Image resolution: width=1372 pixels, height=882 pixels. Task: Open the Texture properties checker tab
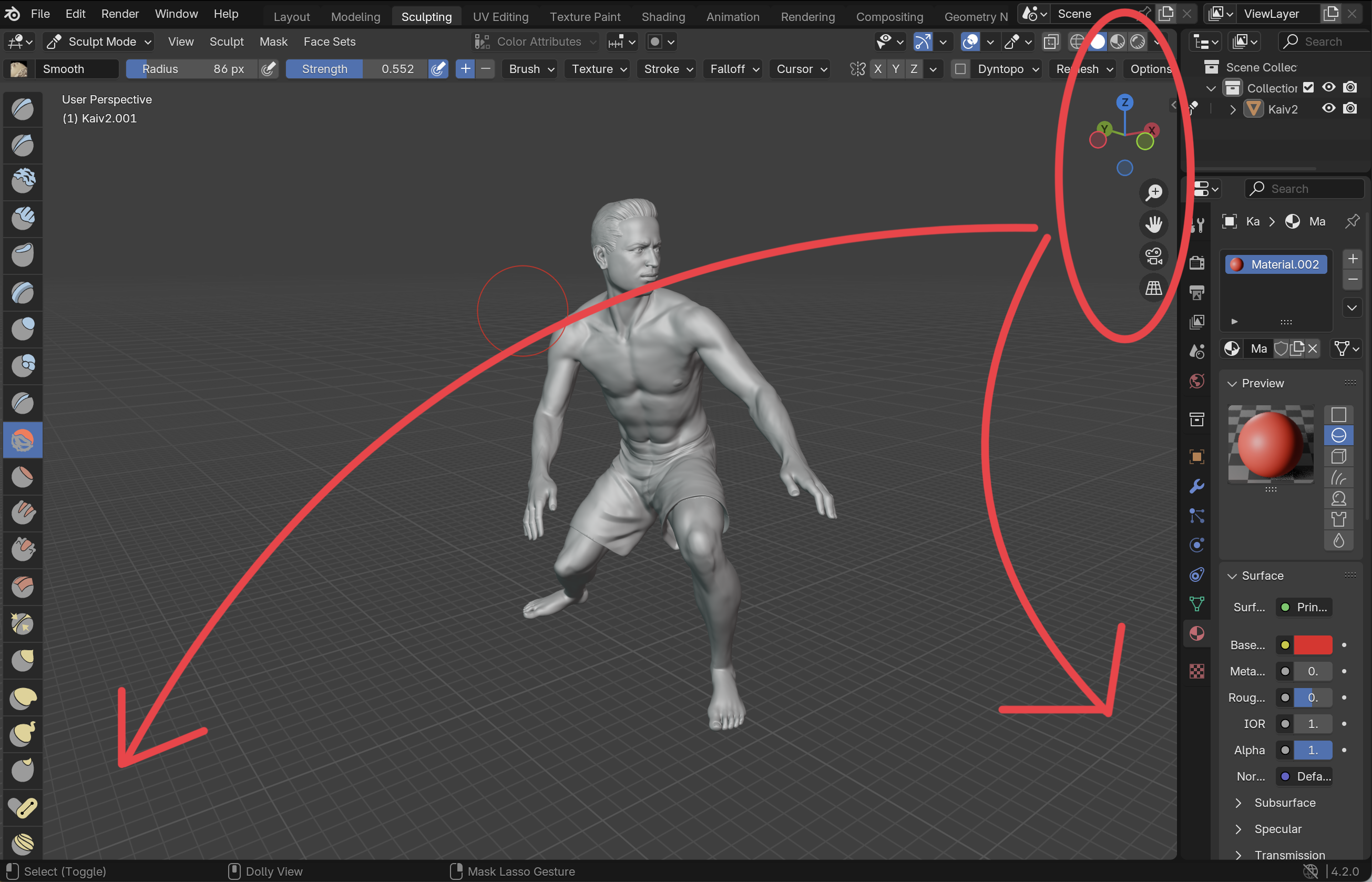(x=1197, y=671)
